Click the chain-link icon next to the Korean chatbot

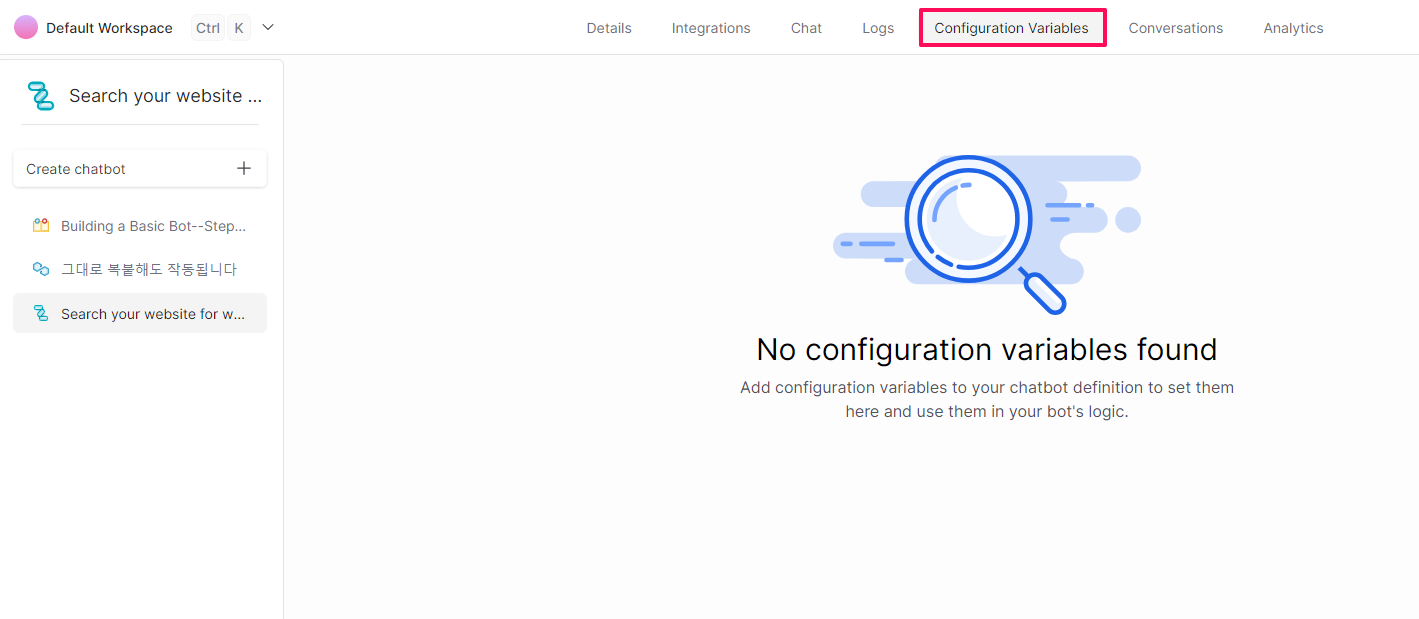click(x=41, y=269)
